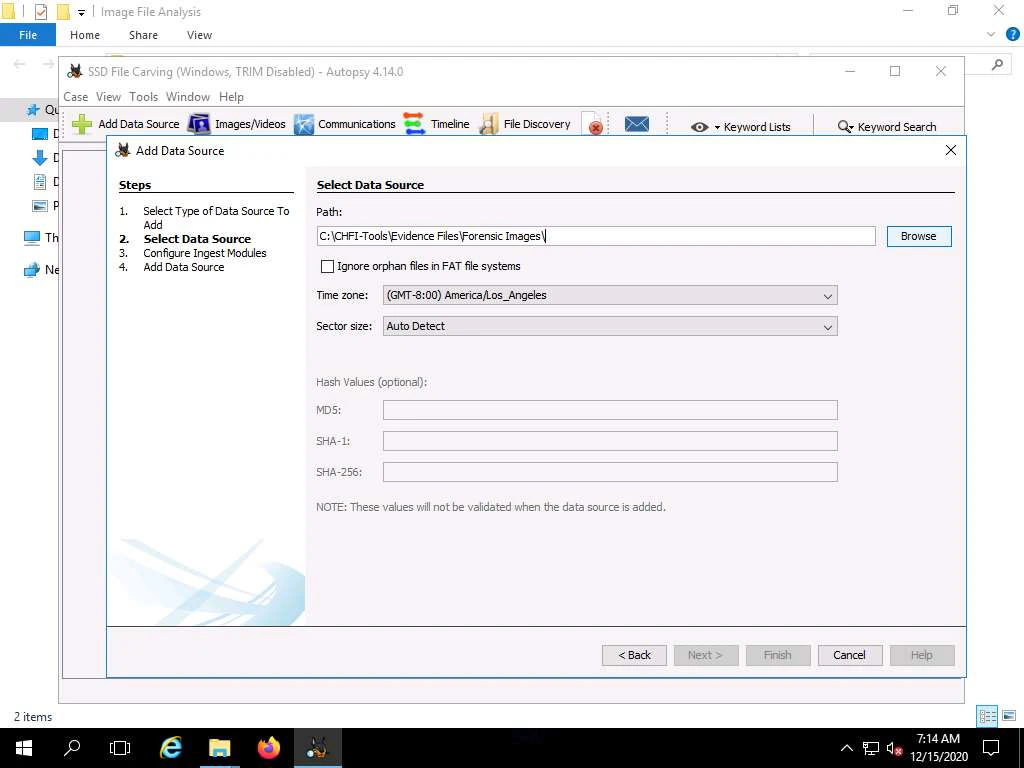Open the Windows Start menu

click(x=24, y=748)
